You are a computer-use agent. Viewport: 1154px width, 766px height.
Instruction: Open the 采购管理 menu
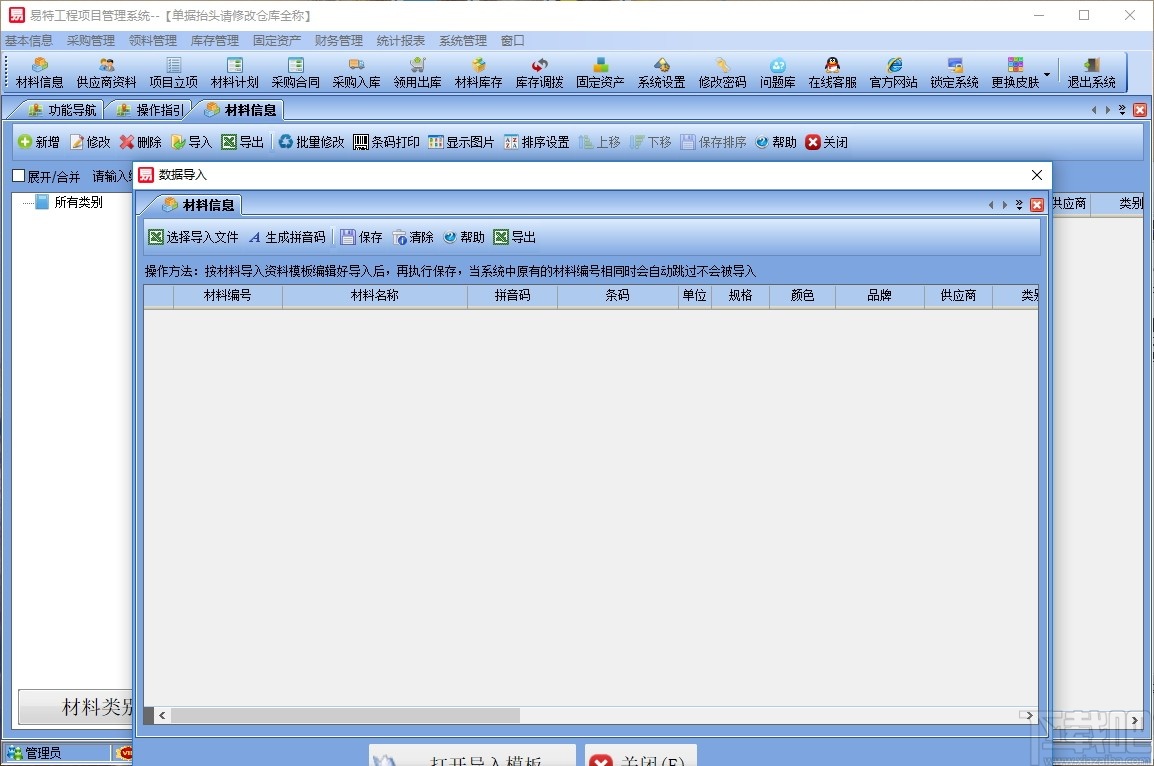click(91, 40)
